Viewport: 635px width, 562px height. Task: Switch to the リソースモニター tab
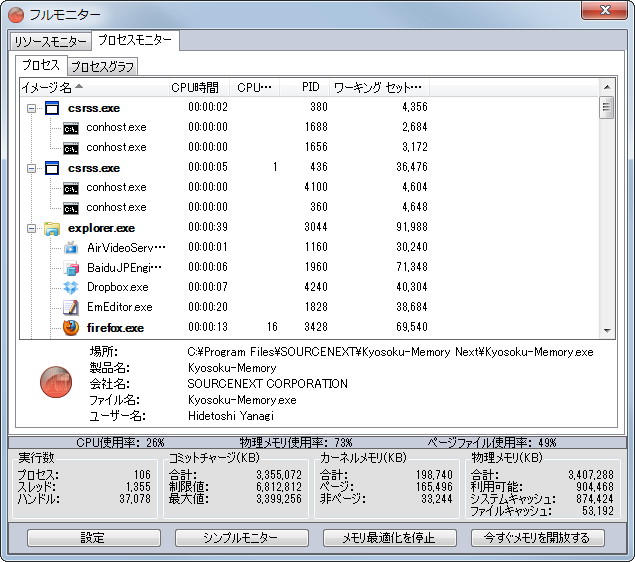pyautogui.click(x=51, y=42)
